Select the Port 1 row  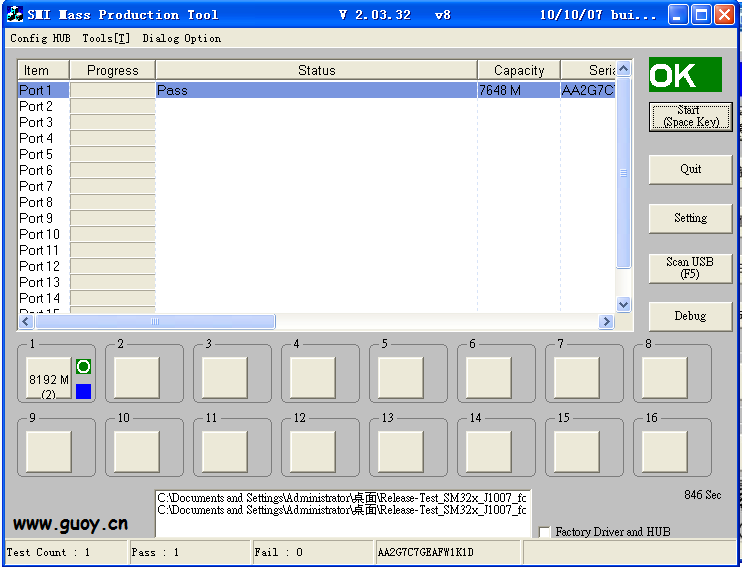click(x=316, y=90)
